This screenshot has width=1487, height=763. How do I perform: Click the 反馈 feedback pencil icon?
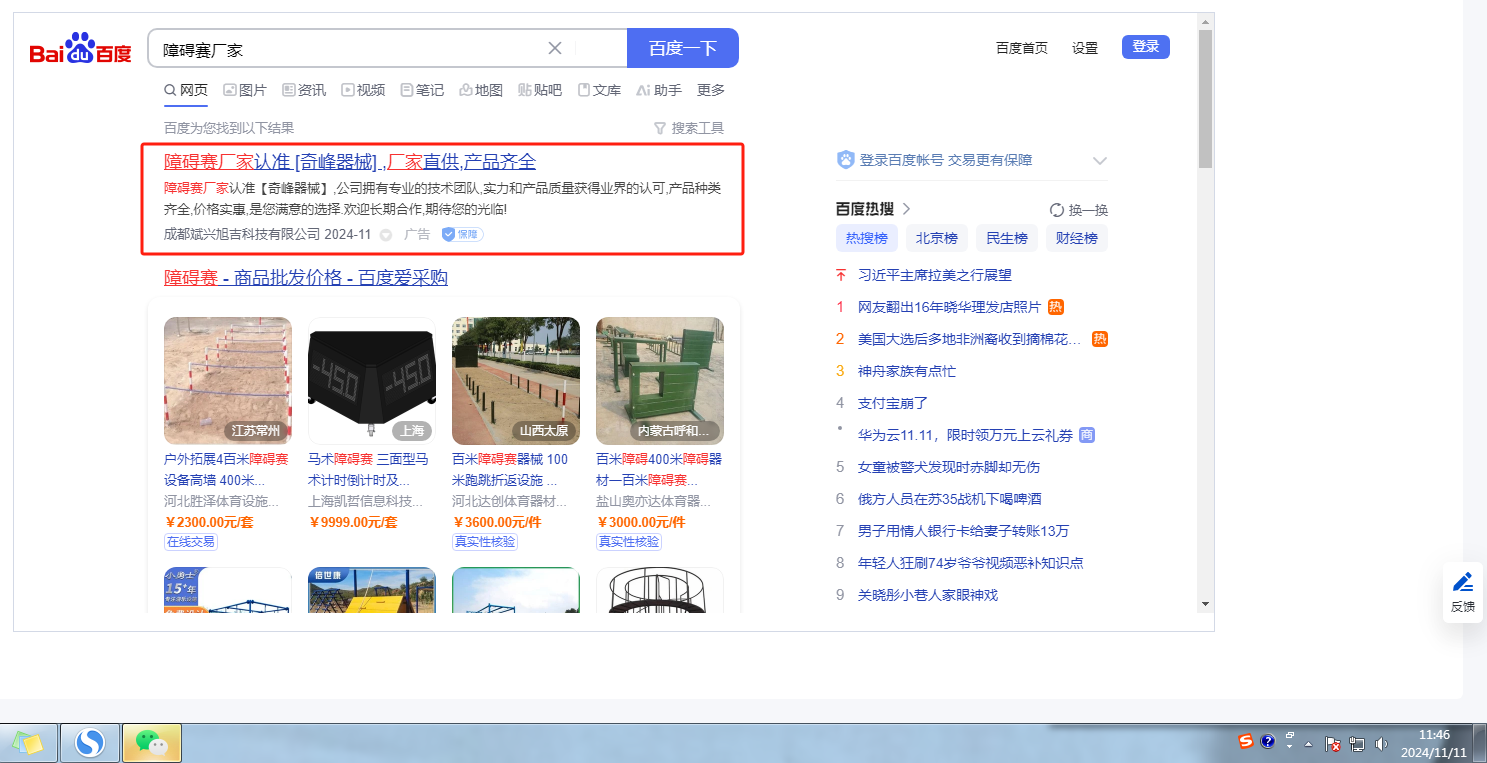click(x=1463, y=582)
